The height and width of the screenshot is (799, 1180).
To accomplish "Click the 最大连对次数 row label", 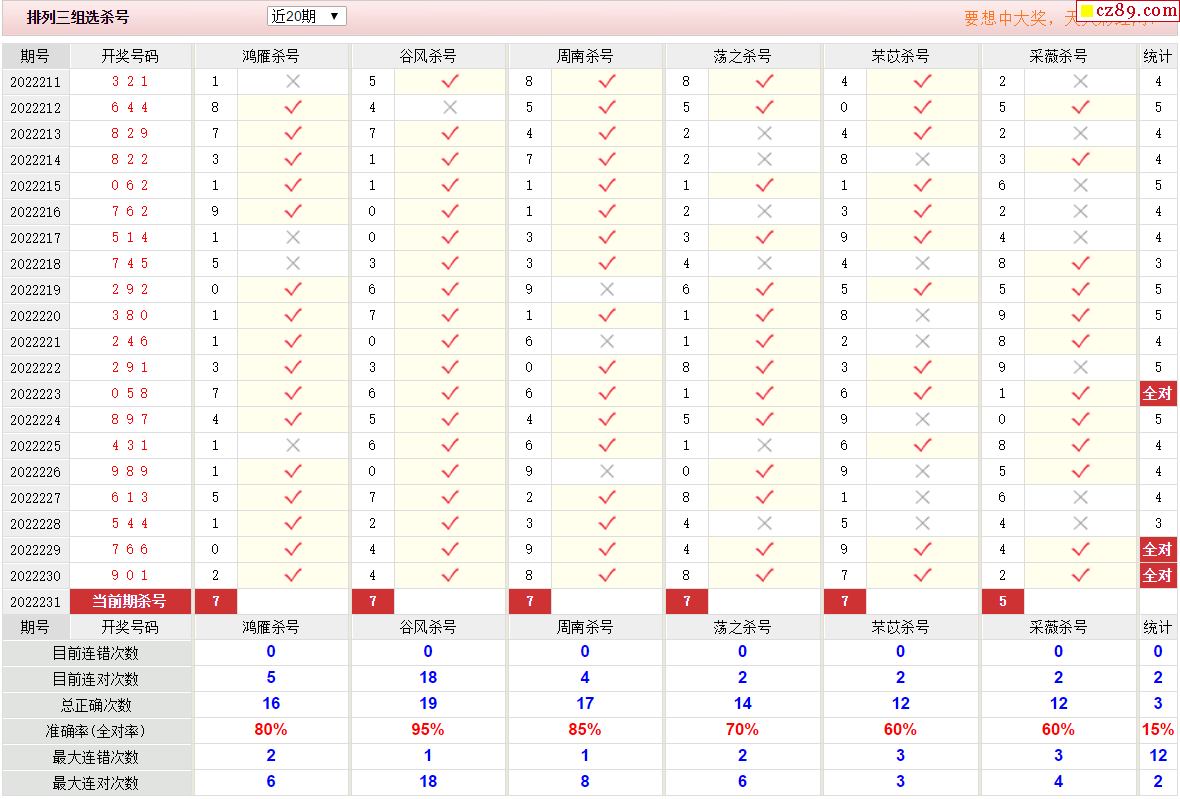I will coord(96,783).
